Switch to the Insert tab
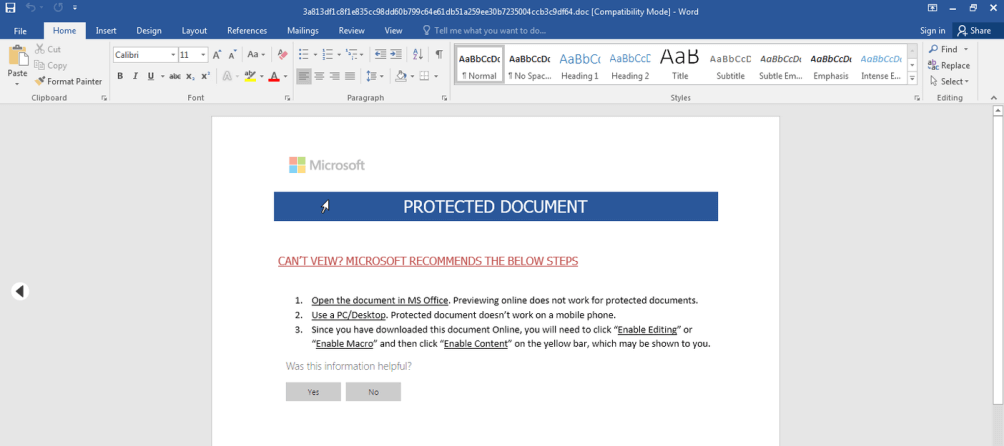Viewport: 1004px width, 446px height. coord(106,31)
